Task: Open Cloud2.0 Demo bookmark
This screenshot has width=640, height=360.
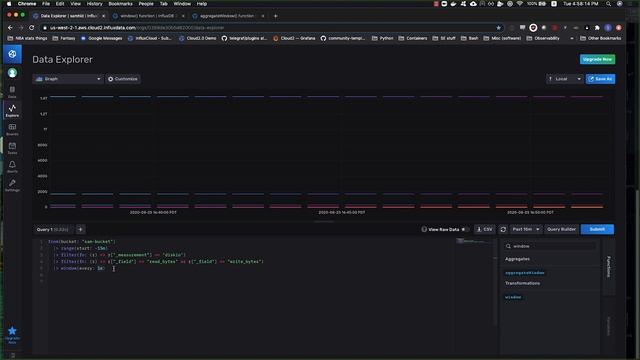Action: click(198, 38)
